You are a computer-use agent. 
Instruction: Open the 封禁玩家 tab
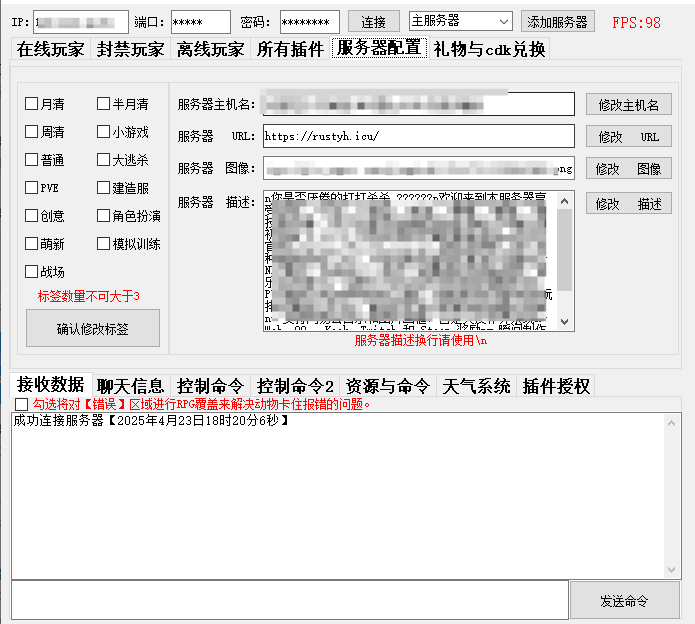tap(130, 49)
